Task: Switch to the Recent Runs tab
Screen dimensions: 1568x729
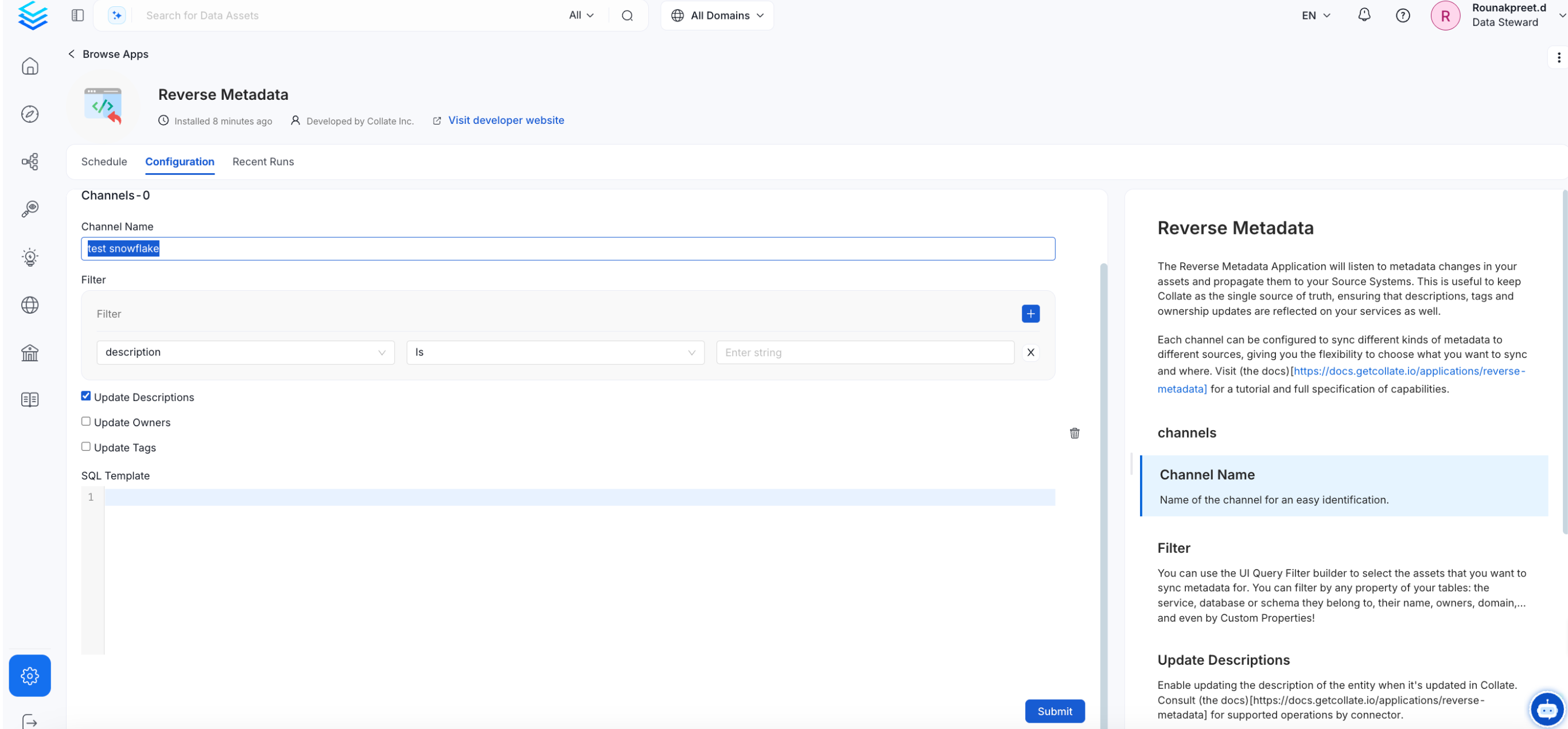Action: (263, 161)
